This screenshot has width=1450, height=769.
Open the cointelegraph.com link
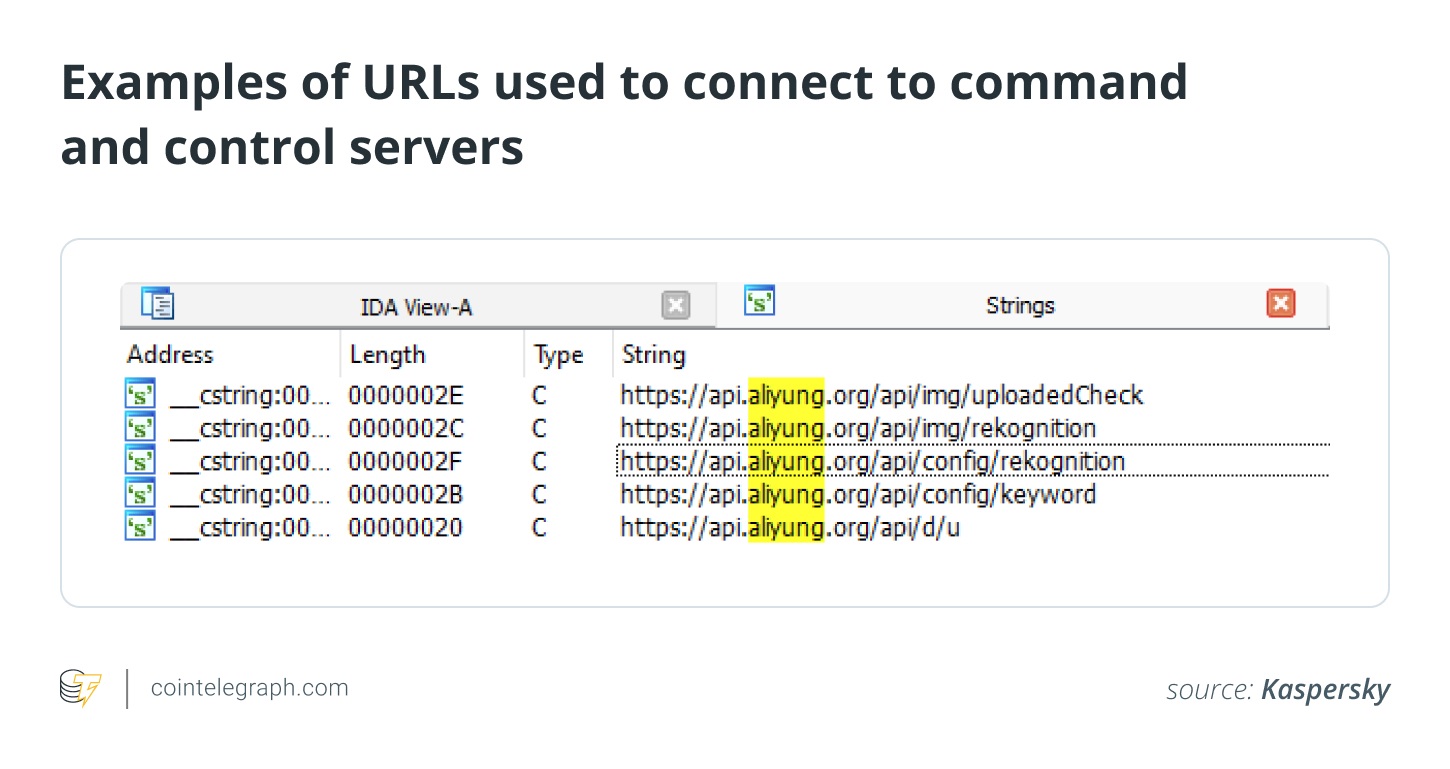click(x=249, y=688)
